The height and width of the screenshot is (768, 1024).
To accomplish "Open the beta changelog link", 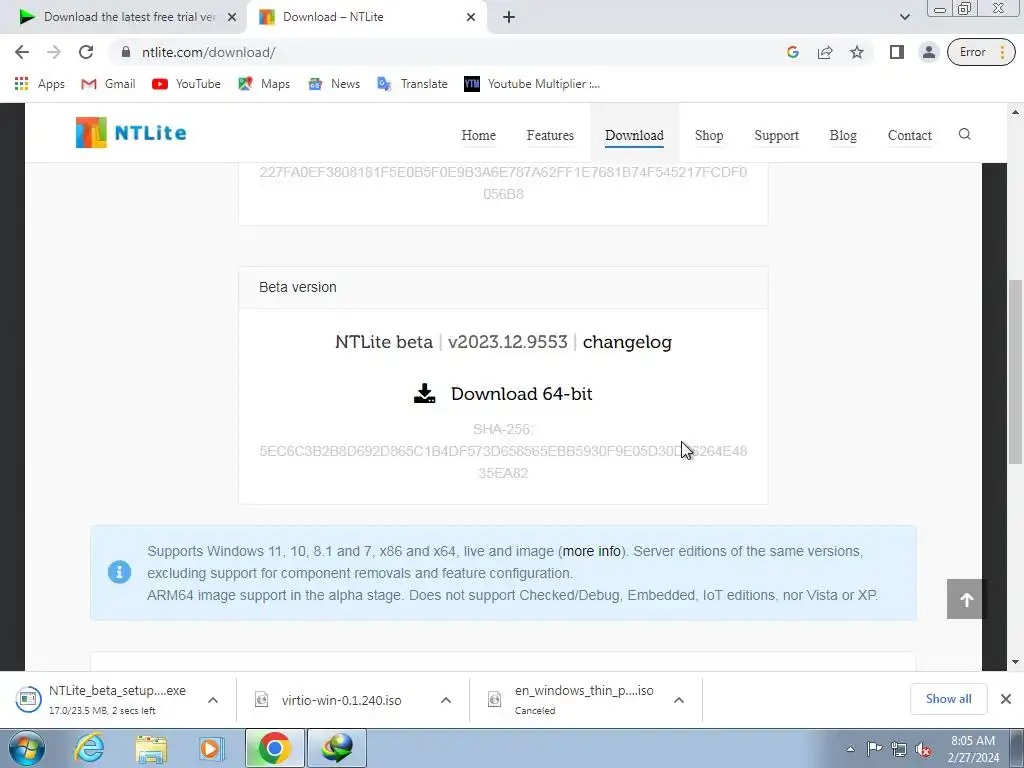I will point(627,342).
